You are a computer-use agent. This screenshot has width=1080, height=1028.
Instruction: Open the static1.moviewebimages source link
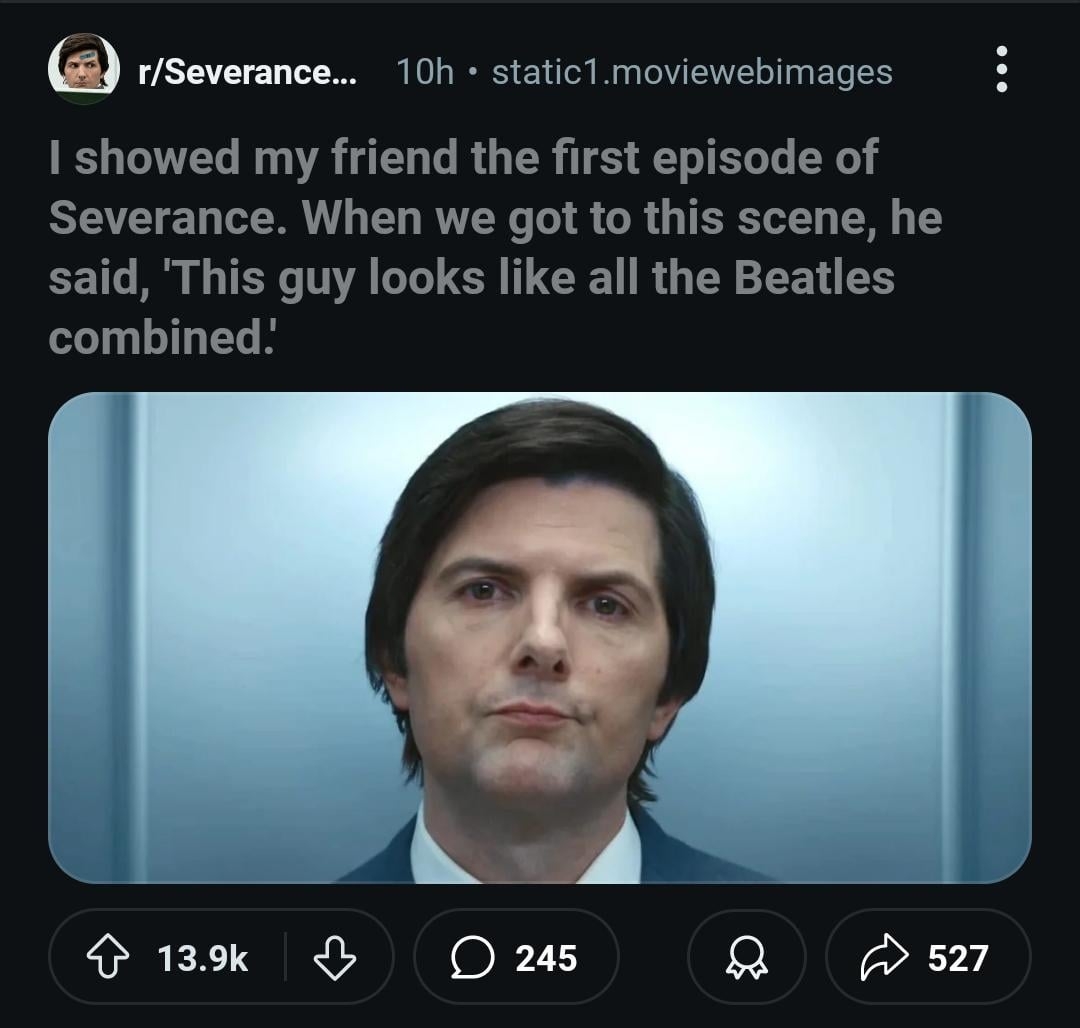[689, 71]
